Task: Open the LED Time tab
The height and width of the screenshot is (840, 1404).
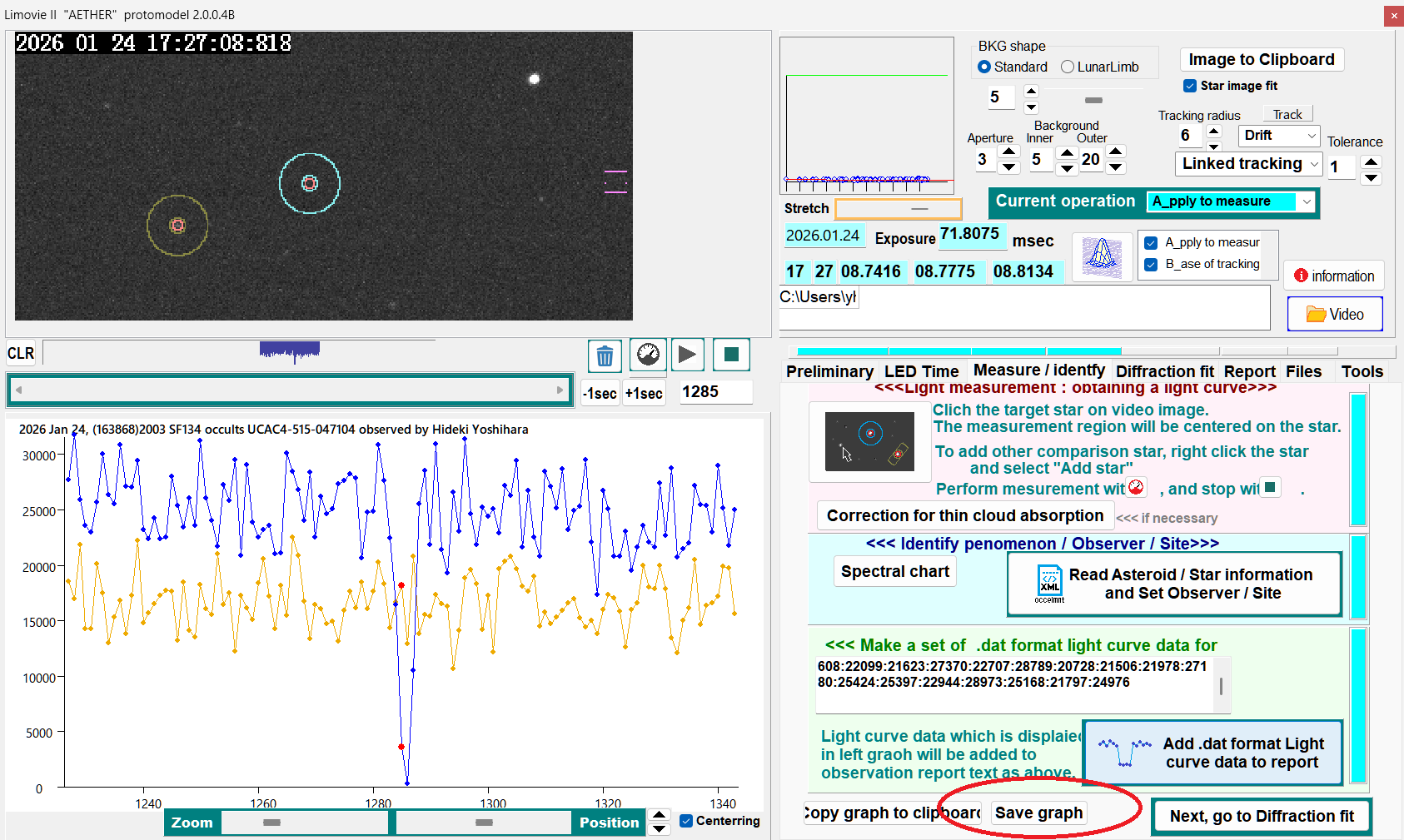Action: pyautogui.click(x=921, y=371)
